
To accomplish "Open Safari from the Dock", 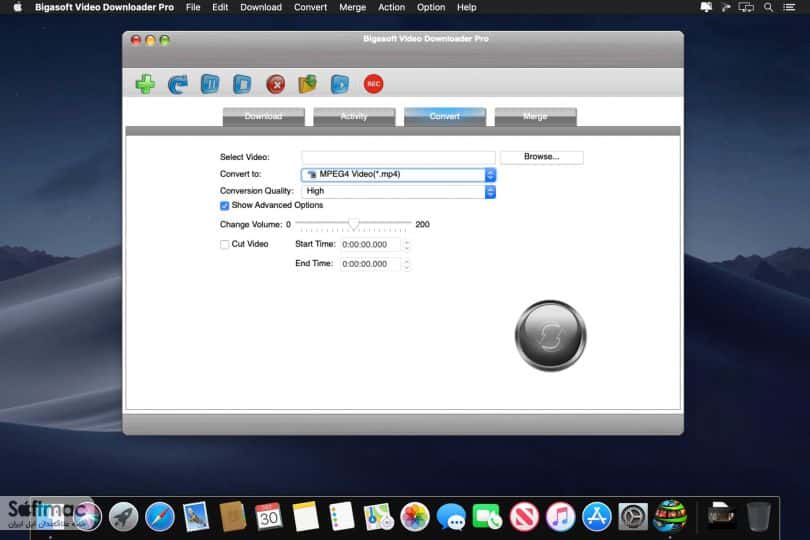I will point(160,516).
